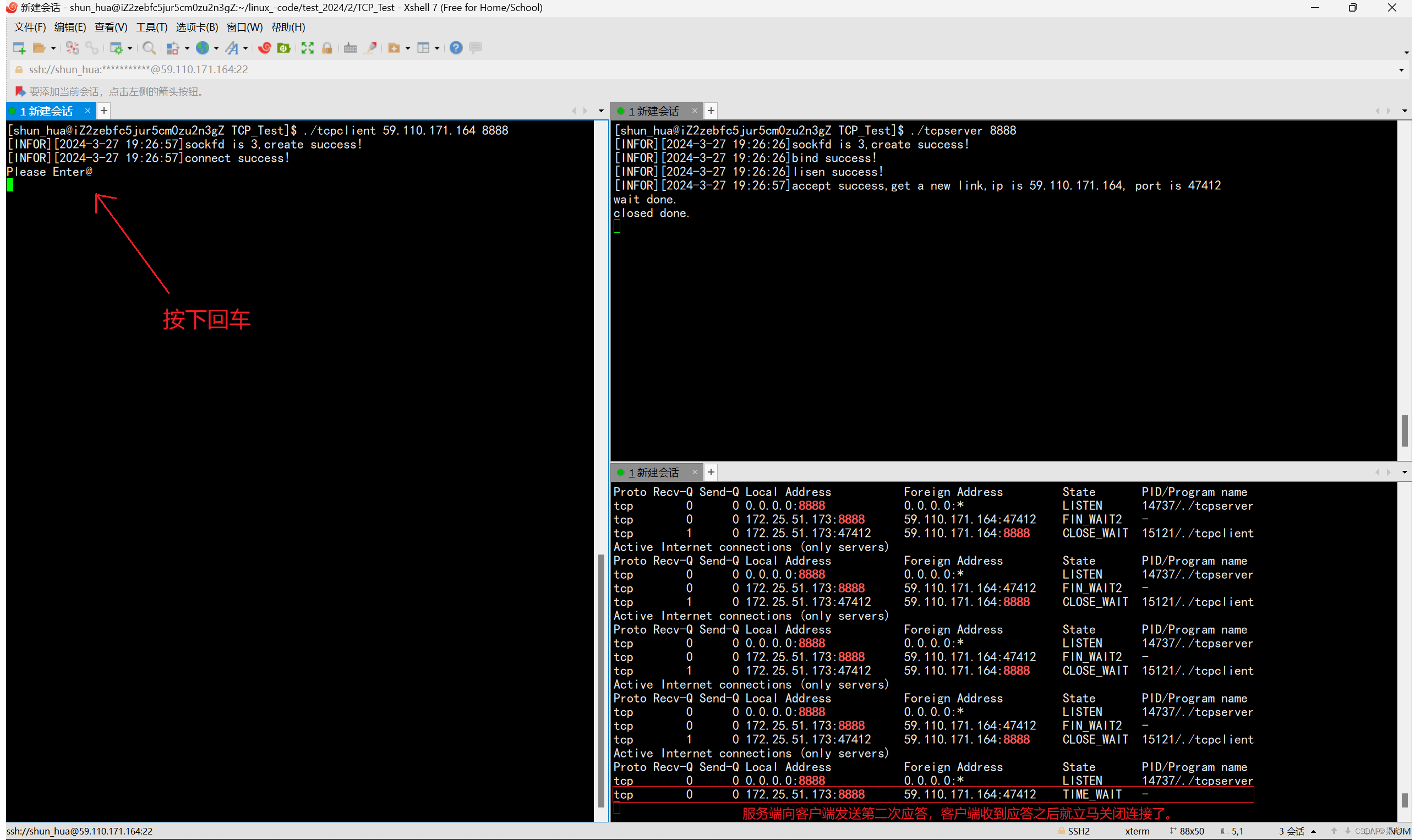The width and height of the screenshot is (1415, 840).
Task: Expand the globe encoding dropdown arrow
Action: 216,48
